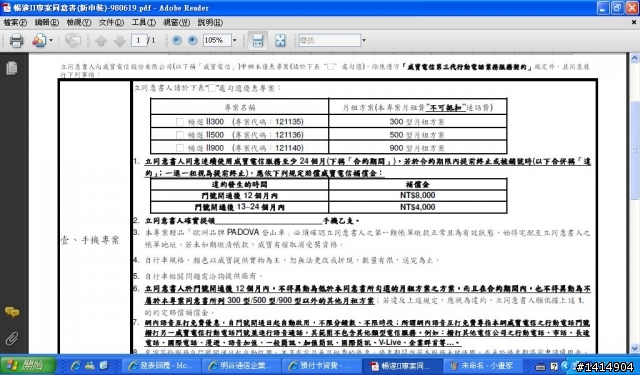Zoom in with the plus icon
640x375 pixels.
(192, 40)
